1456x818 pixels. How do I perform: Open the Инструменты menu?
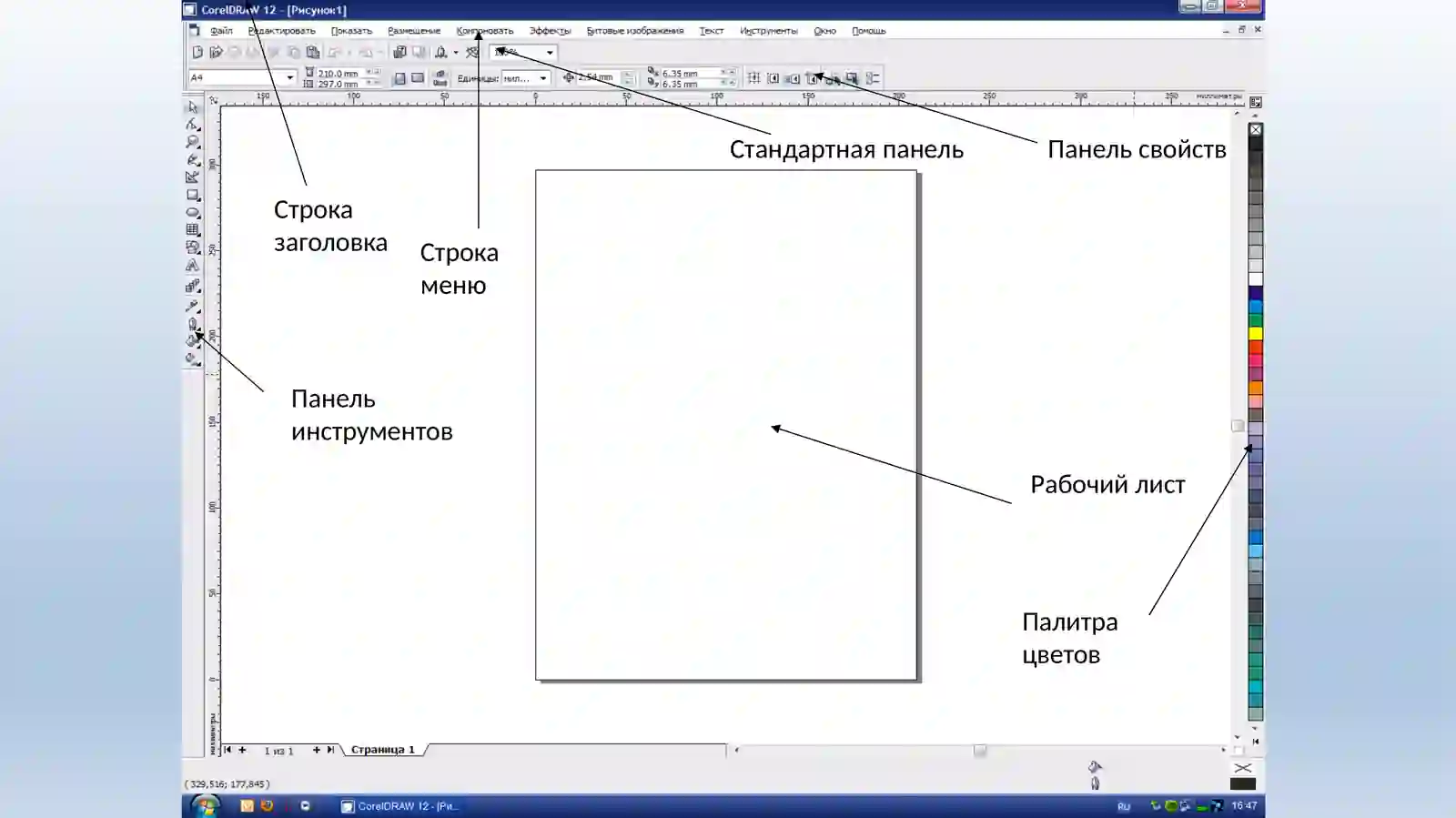[x=769, y=31]
